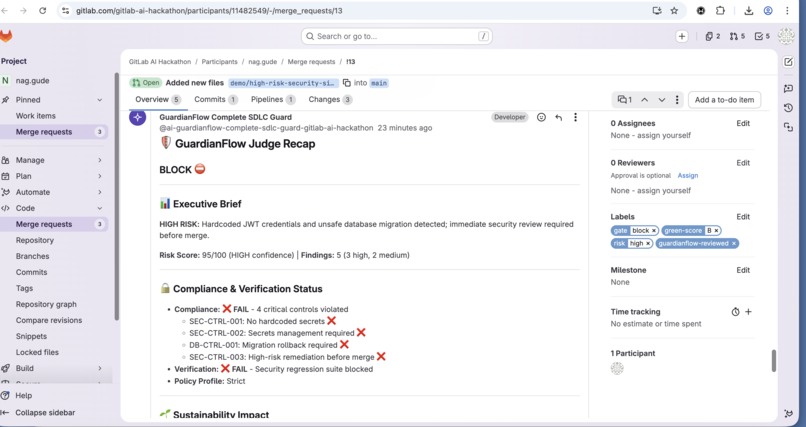Image resolution: width=806 pixels, height=427 pixels.
Task: Switch to the Changes tab
Action: click(330, 100)
